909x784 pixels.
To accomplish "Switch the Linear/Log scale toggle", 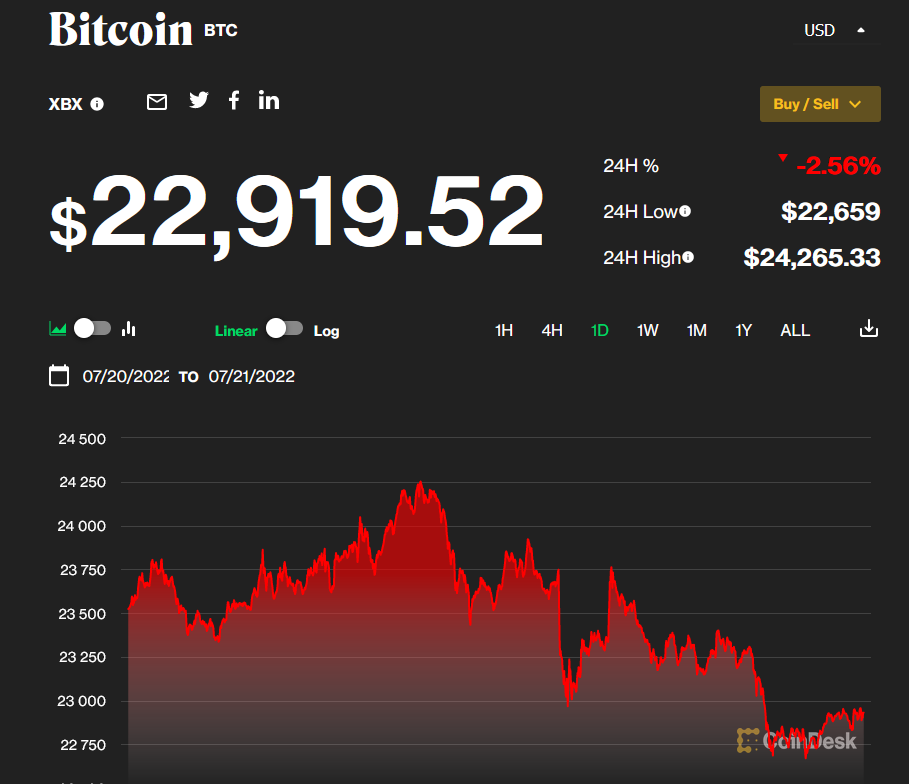I will [284, 328].
